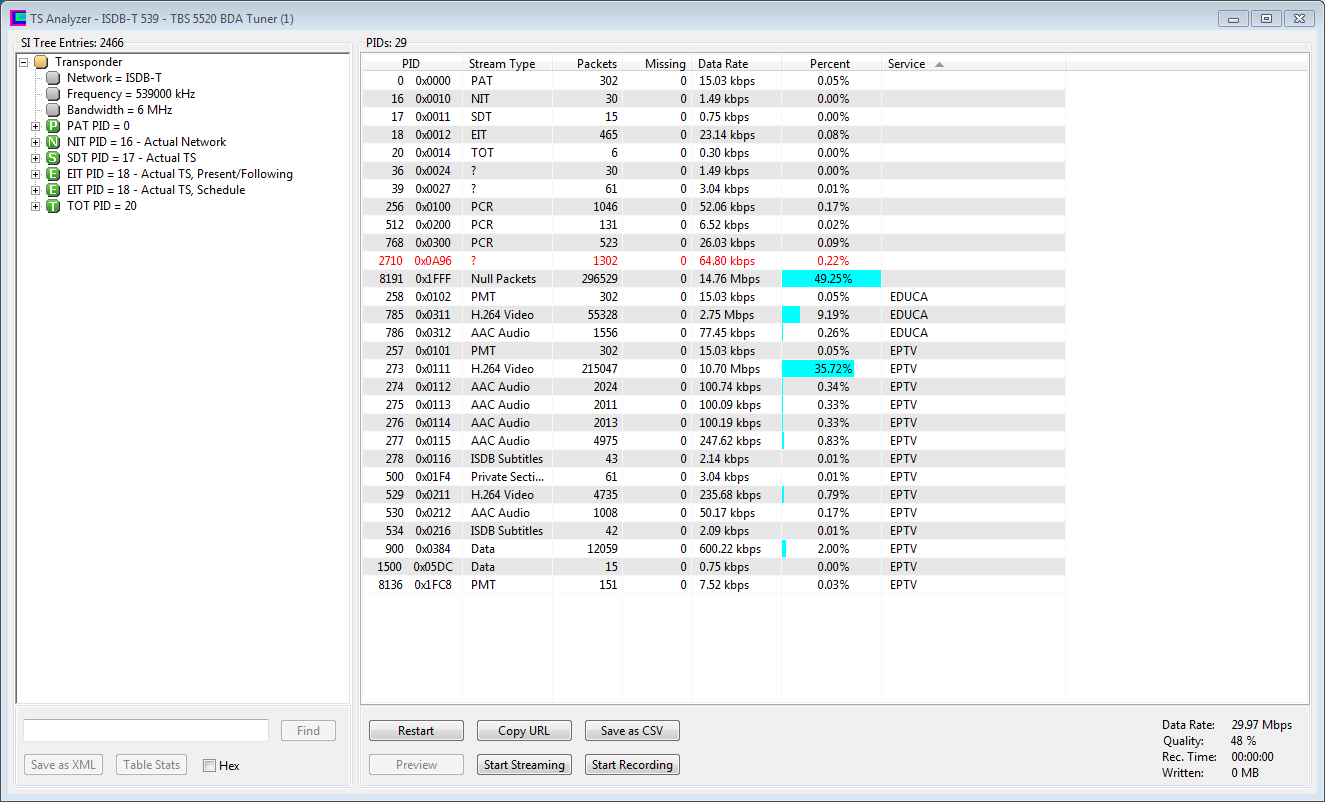The image size is (1325, 802).
Task: Click the Restart button
Action: point(416,731)
